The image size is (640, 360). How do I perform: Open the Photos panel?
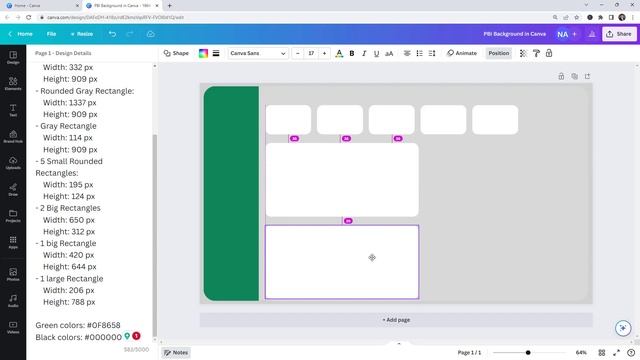tap(13, 274)
